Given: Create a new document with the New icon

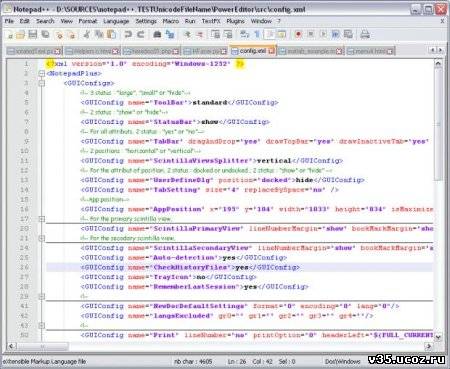Looking at the screenshot, I should [9, 34].
